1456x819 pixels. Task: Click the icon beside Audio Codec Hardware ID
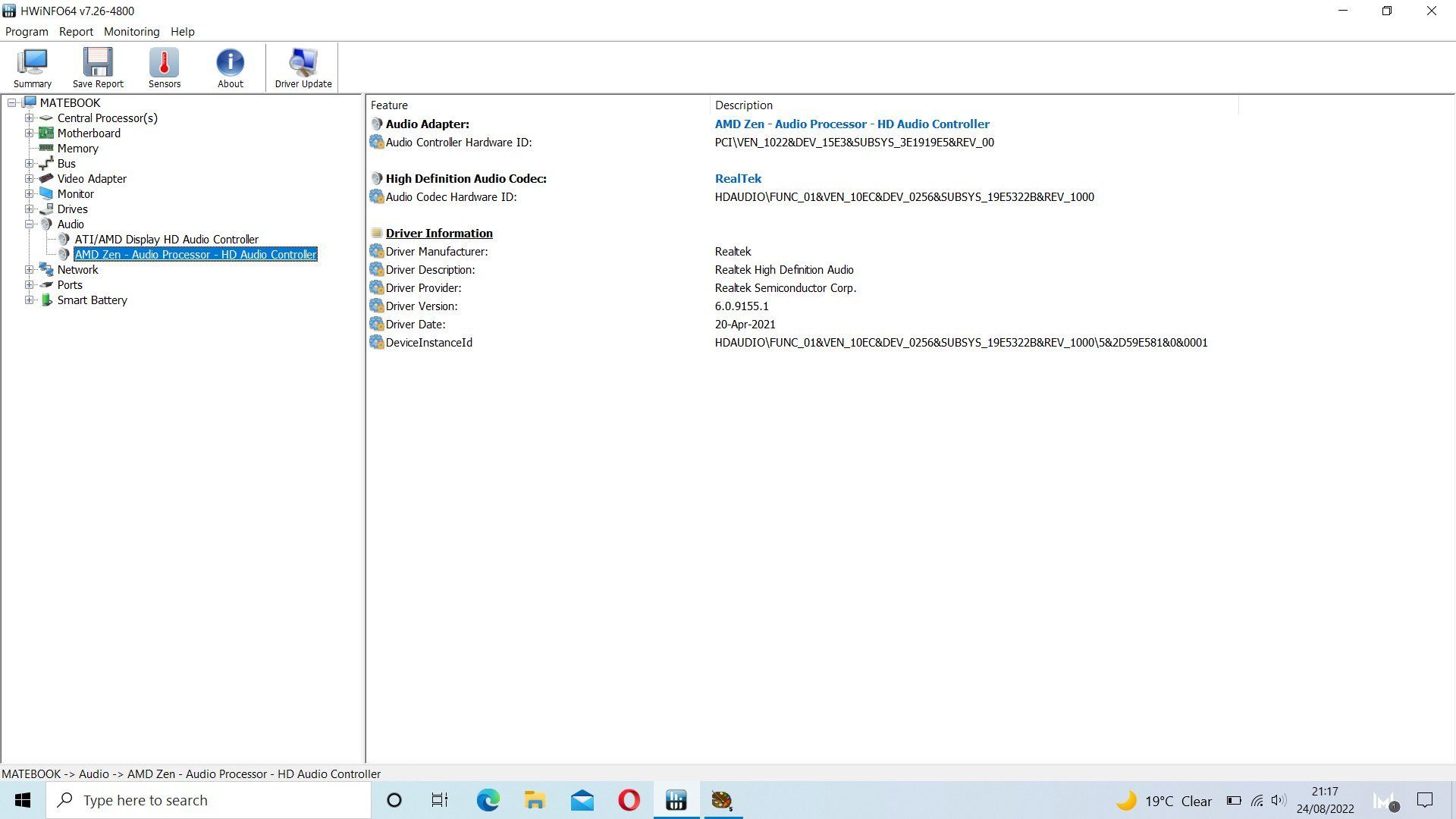(377, 196)
